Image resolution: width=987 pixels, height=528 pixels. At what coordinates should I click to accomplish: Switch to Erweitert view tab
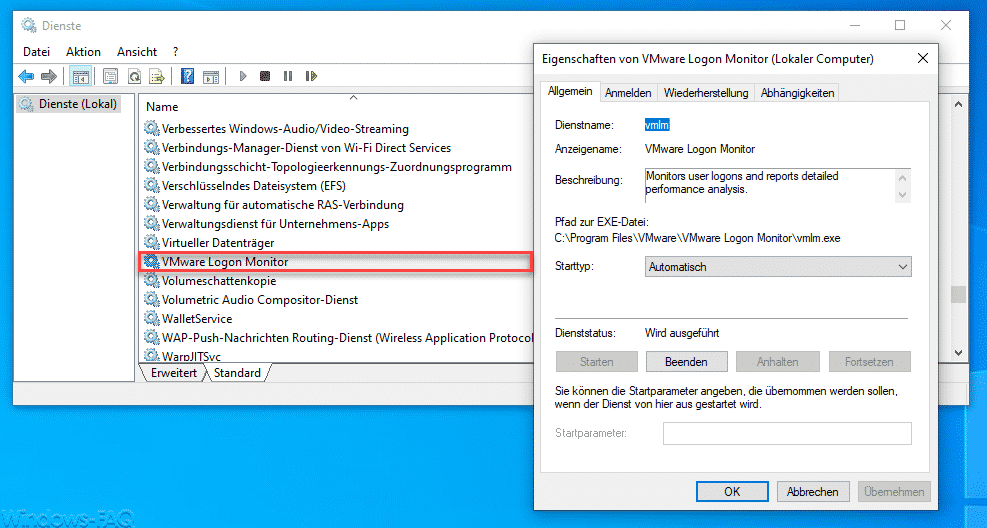point(174,373)
